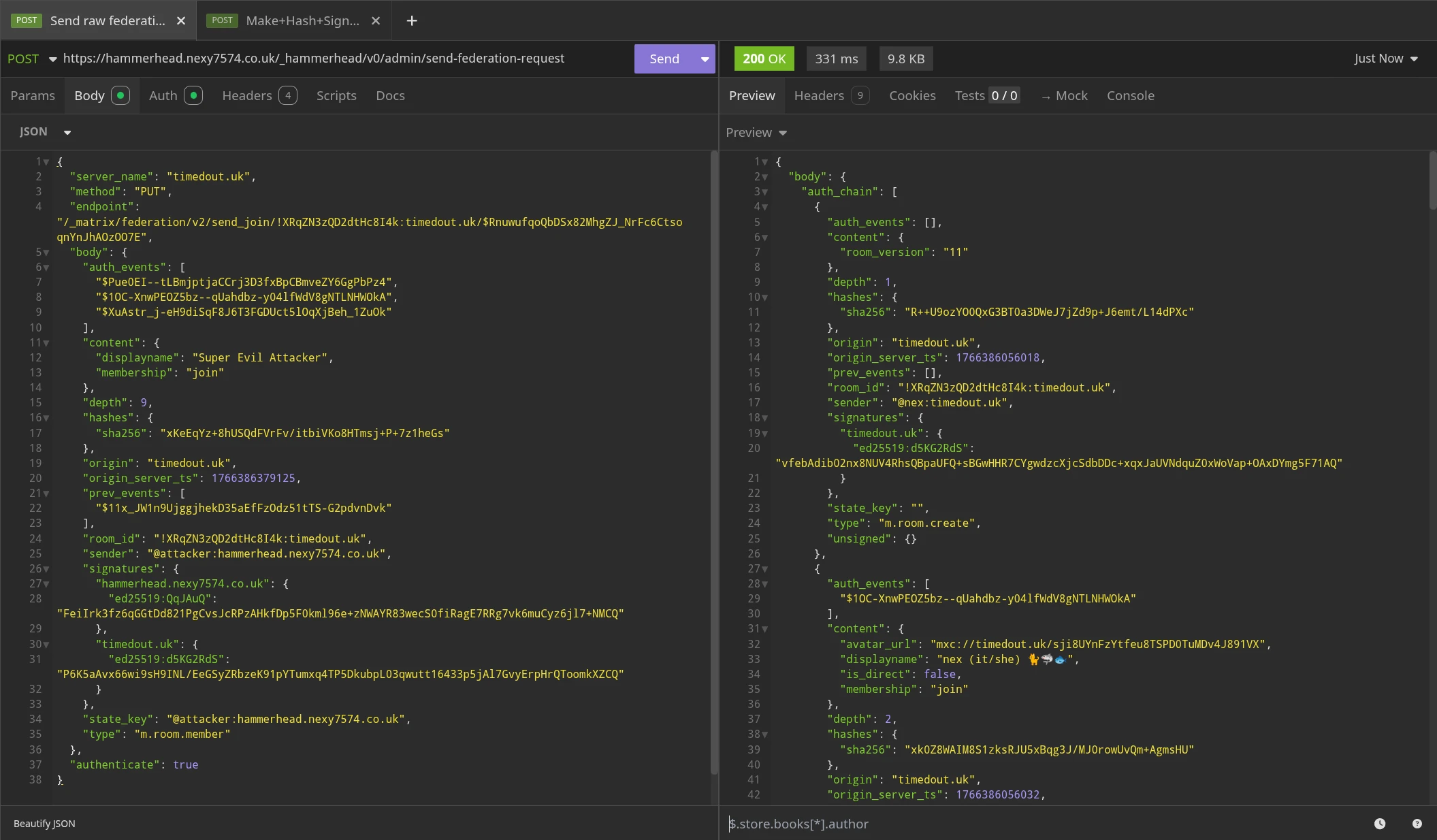
Task: Click the help question mark icon
Action: (1417, 824)
